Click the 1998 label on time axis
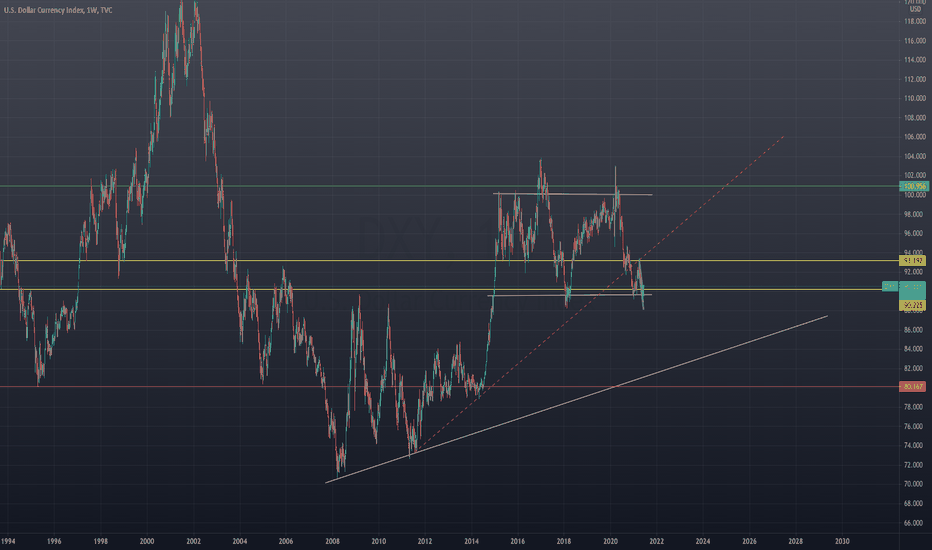932x550 pixels. pyautogui.click(x=100, y=541)
